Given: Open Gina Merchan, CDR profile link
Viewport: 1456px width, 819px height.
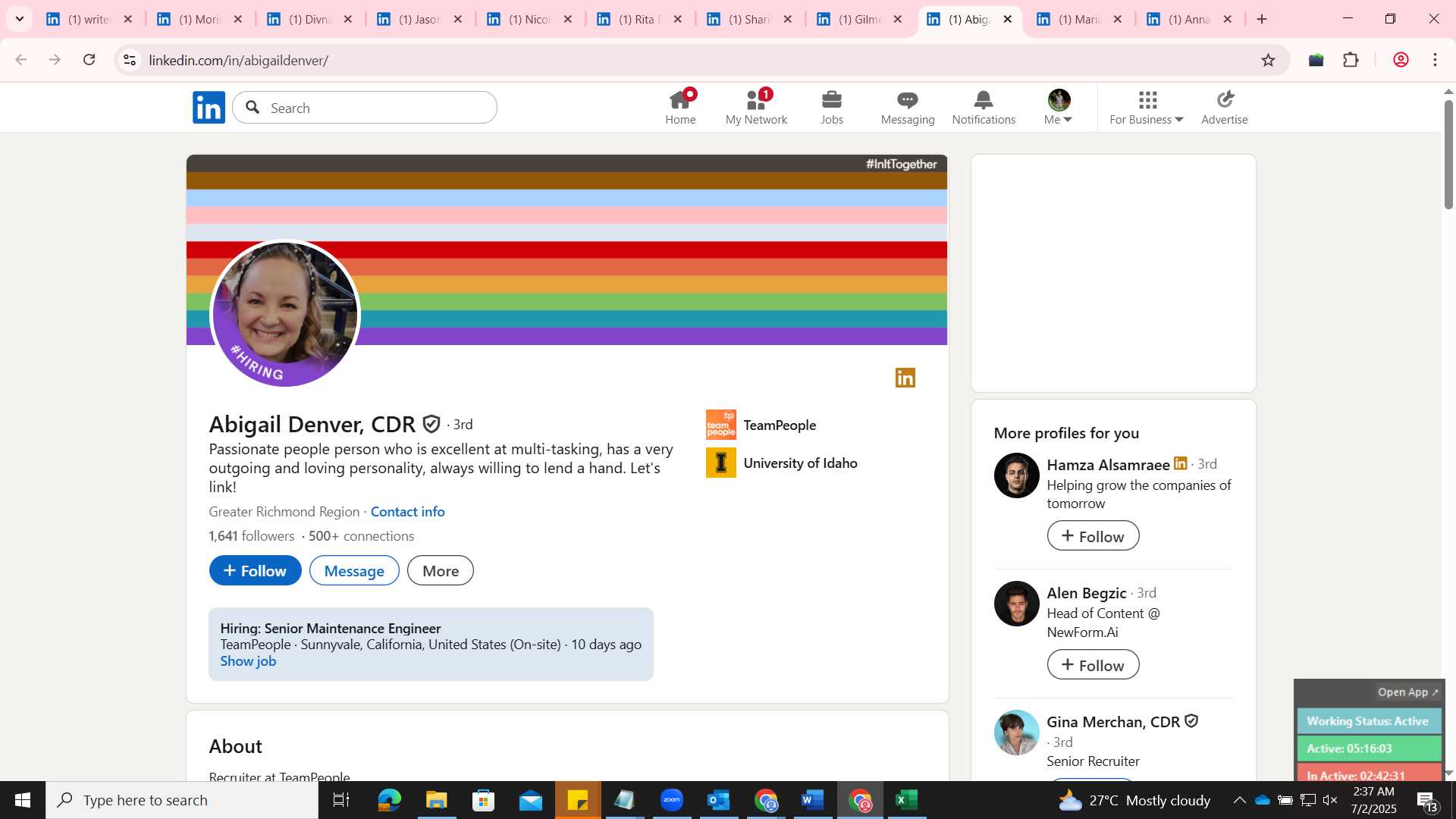Looking at the screenshot, I should point(1113,721).
